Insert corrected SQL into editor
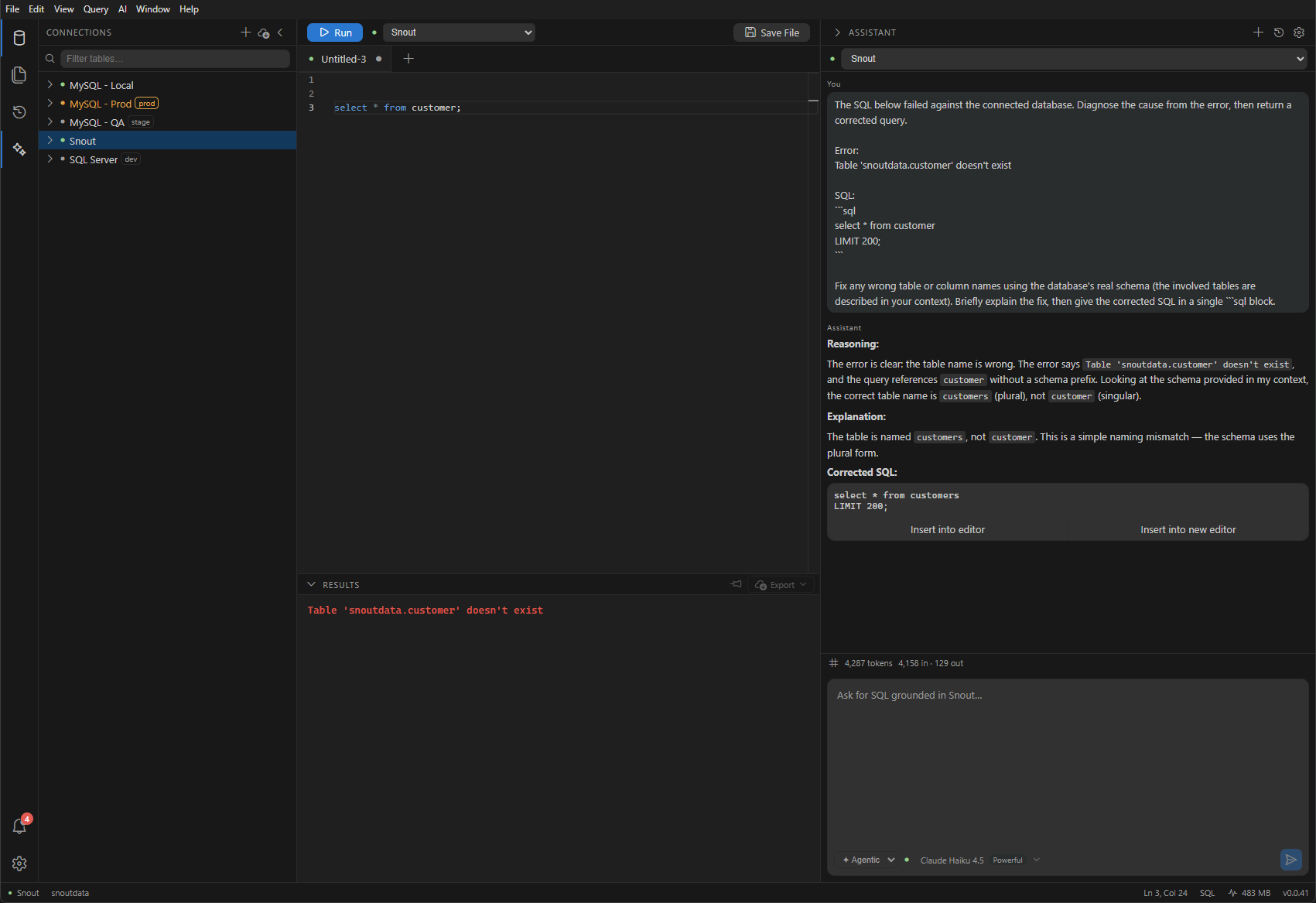This screenshot has height=903, width=1316. 947,530
